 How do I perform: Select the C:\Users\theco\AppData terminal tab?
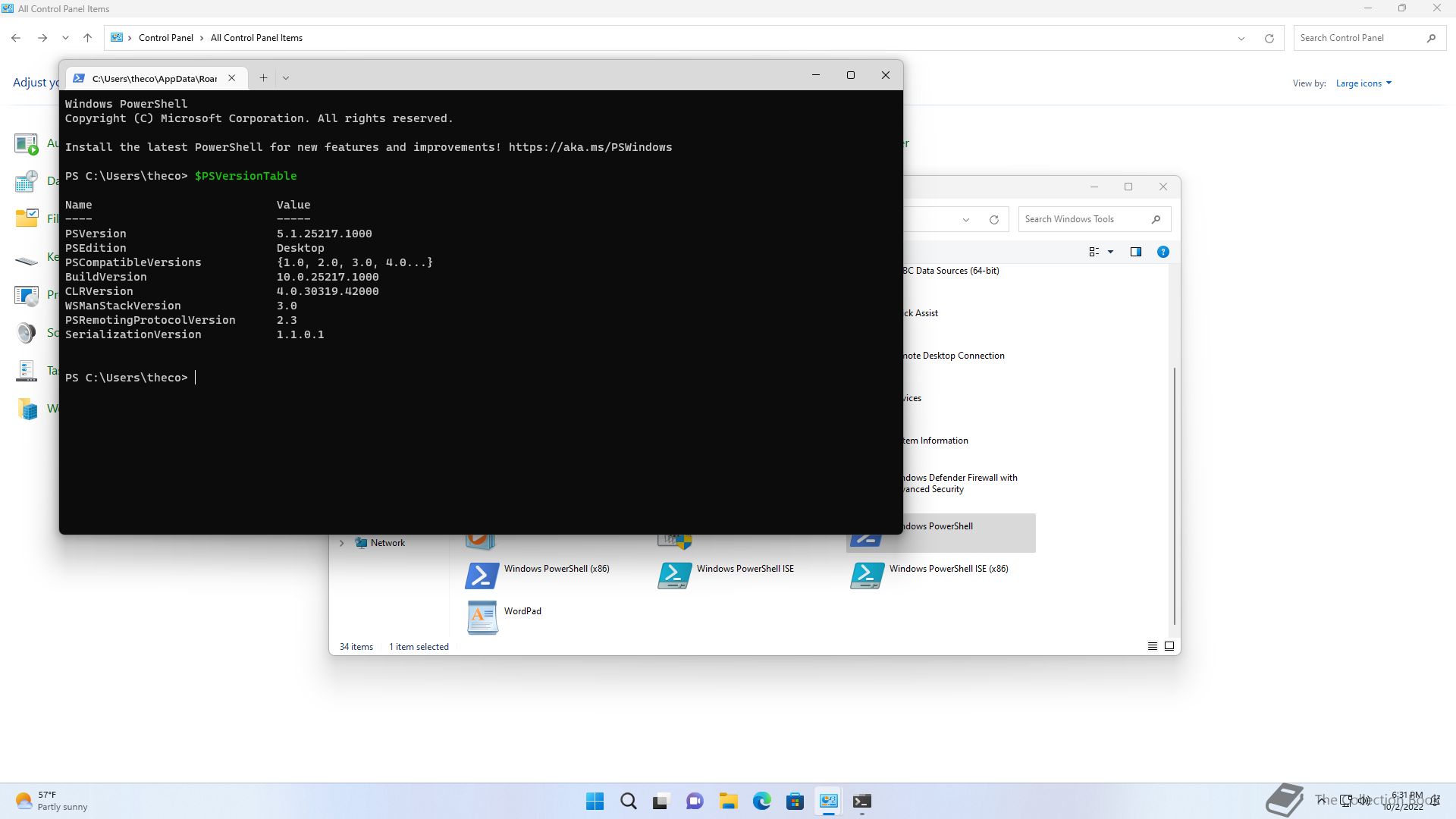coord(155,78)
